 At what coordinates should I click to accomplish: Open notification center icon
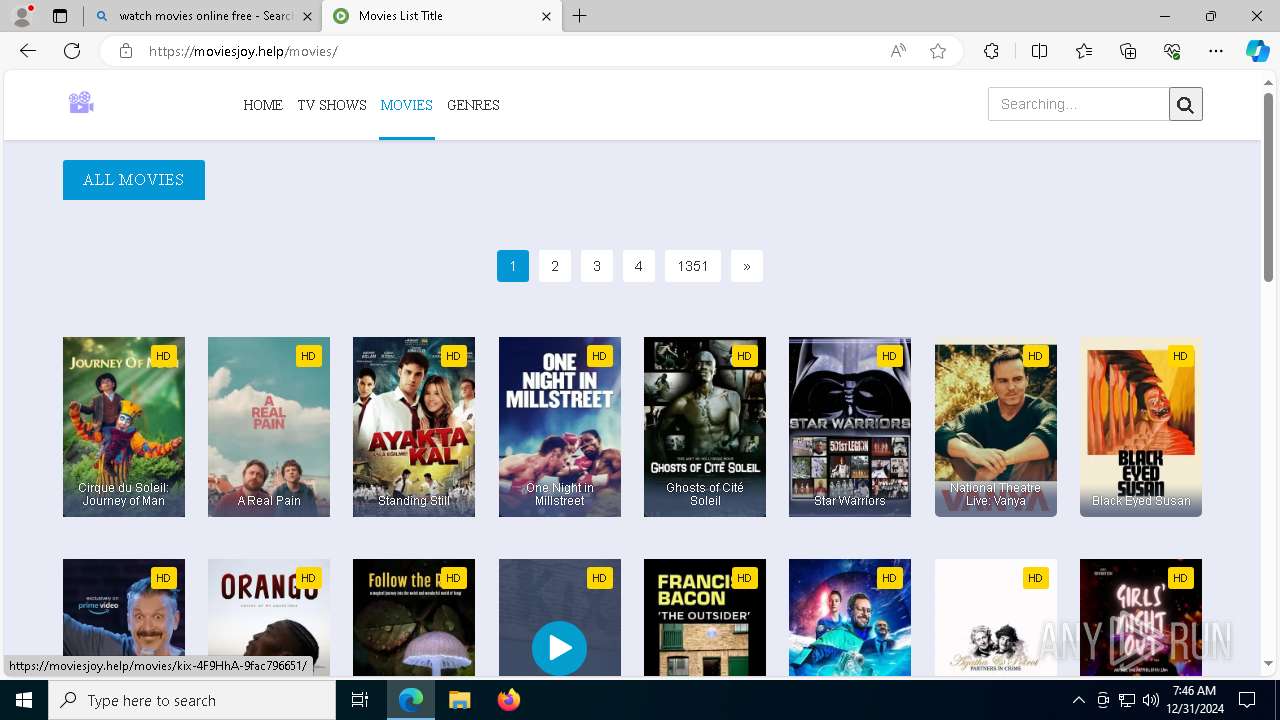click(x=1247, y=700)
